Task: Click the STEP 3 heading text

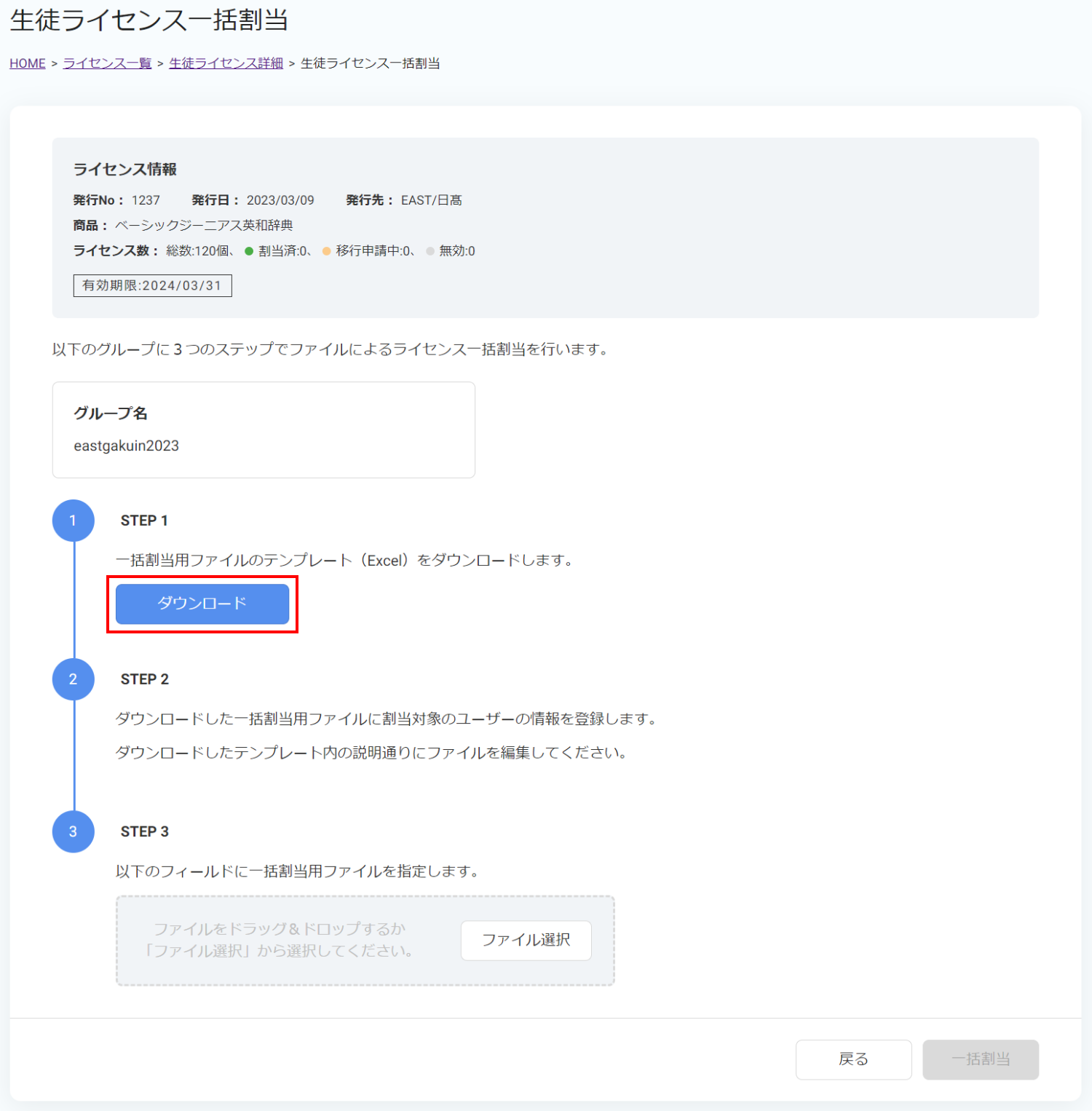Action: pos(145,831)
